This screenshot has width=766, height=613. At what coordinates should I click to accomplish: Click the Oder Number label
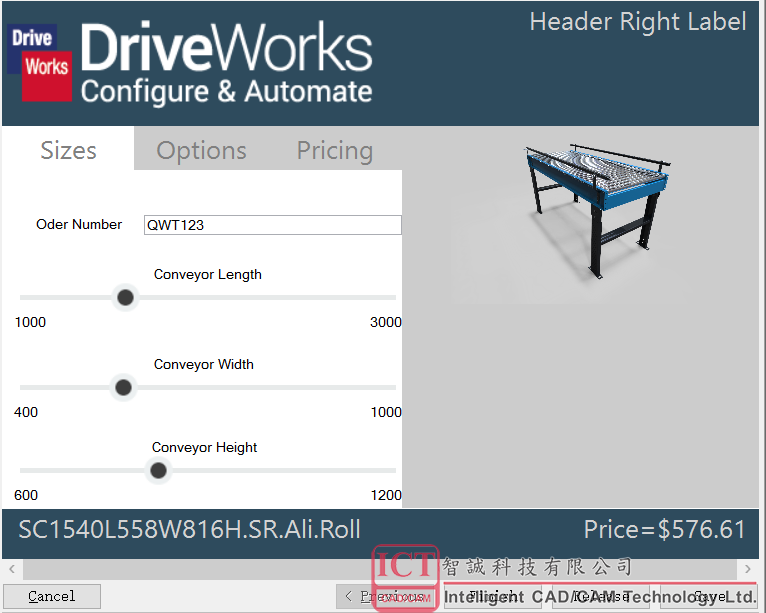79,224
